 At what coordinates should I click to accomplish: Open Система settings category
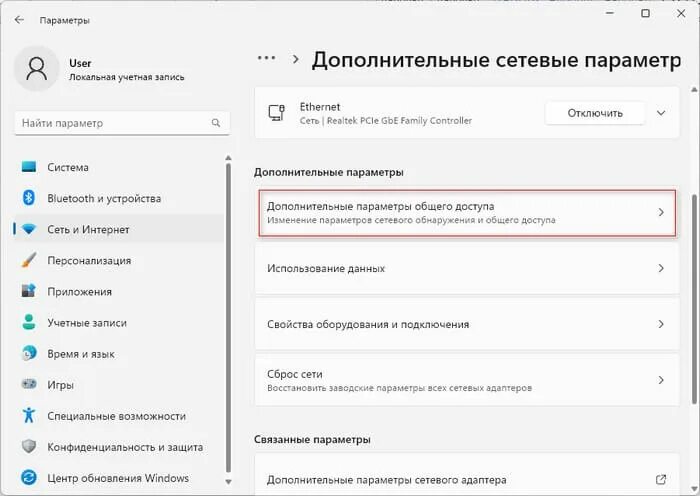click(119, 167)
